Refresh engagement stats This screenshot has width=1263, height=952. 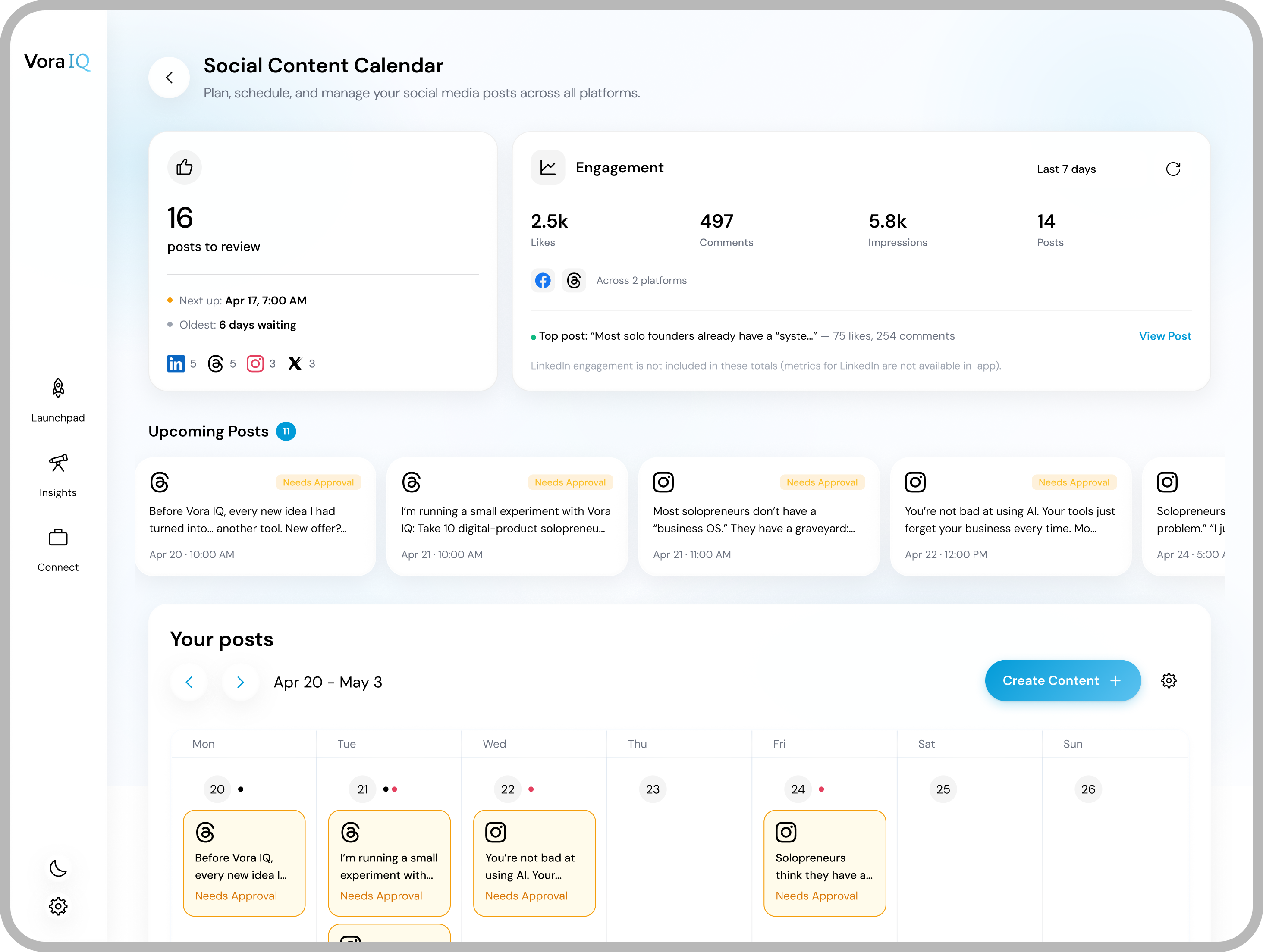tap(1173, 169)
